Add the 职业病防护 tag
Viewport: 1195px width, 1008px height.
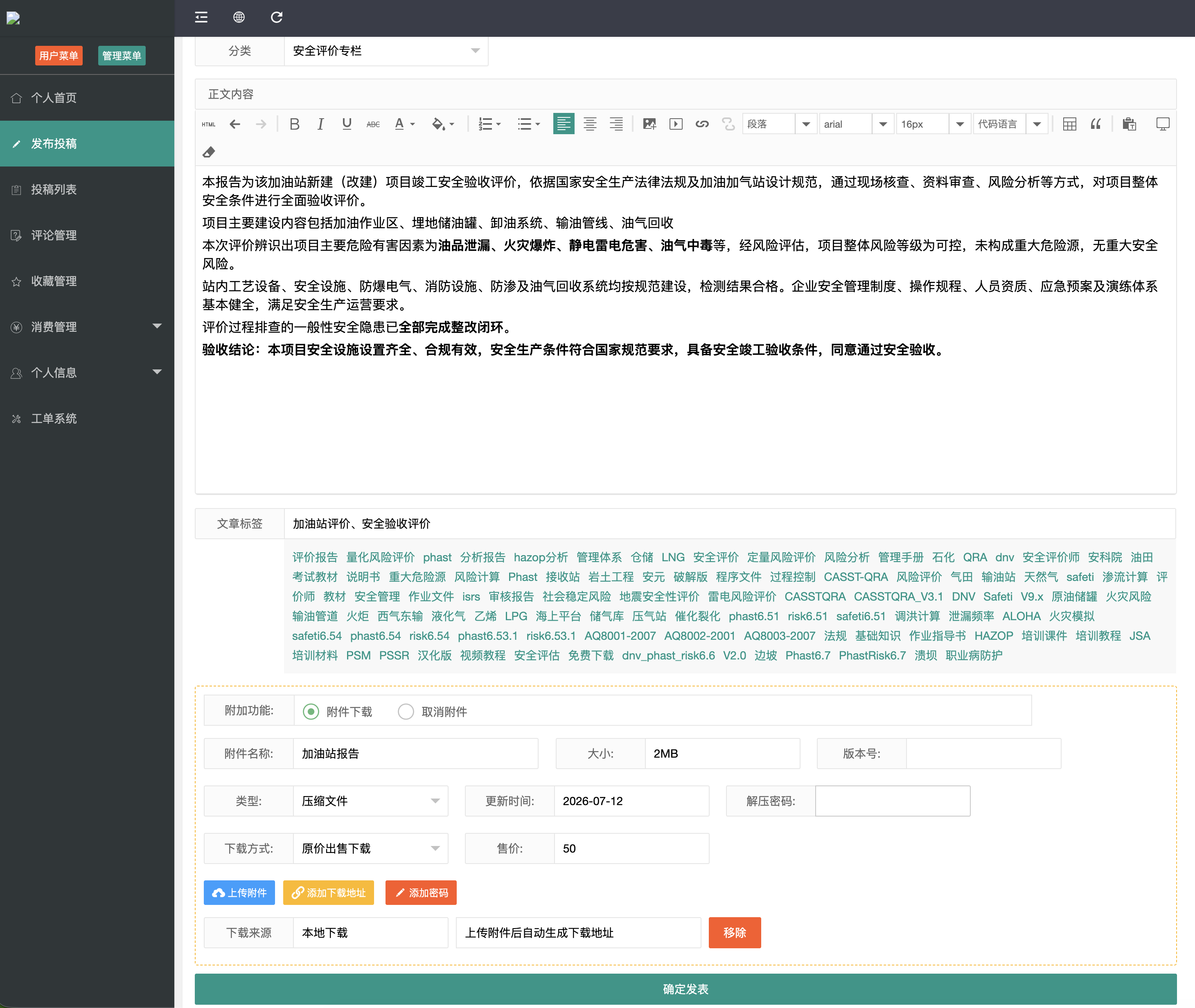[x=974, y=655]
